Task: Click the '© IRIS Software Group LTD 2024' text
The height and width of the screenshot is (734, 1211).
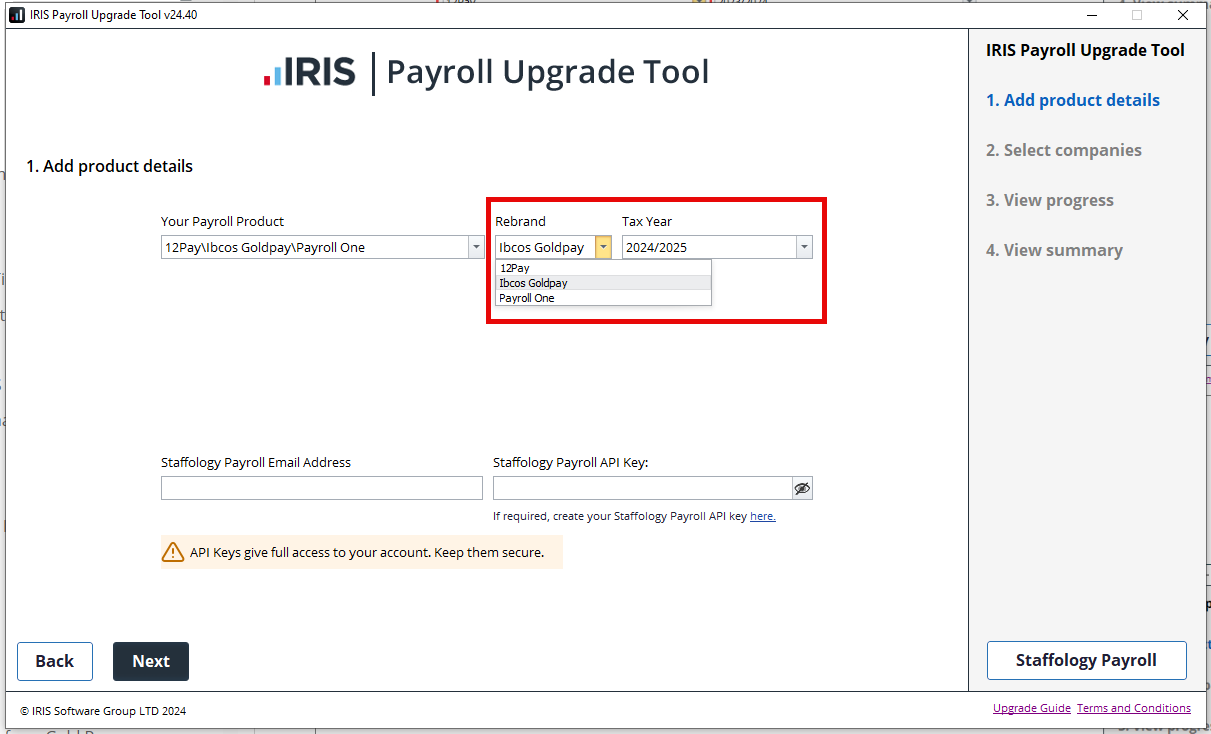Action: [x=103, y=711]
